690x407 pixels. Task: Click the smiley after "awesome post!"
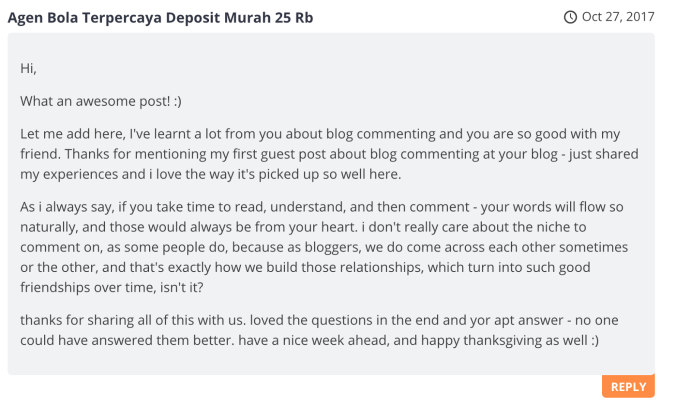point(177,101)
